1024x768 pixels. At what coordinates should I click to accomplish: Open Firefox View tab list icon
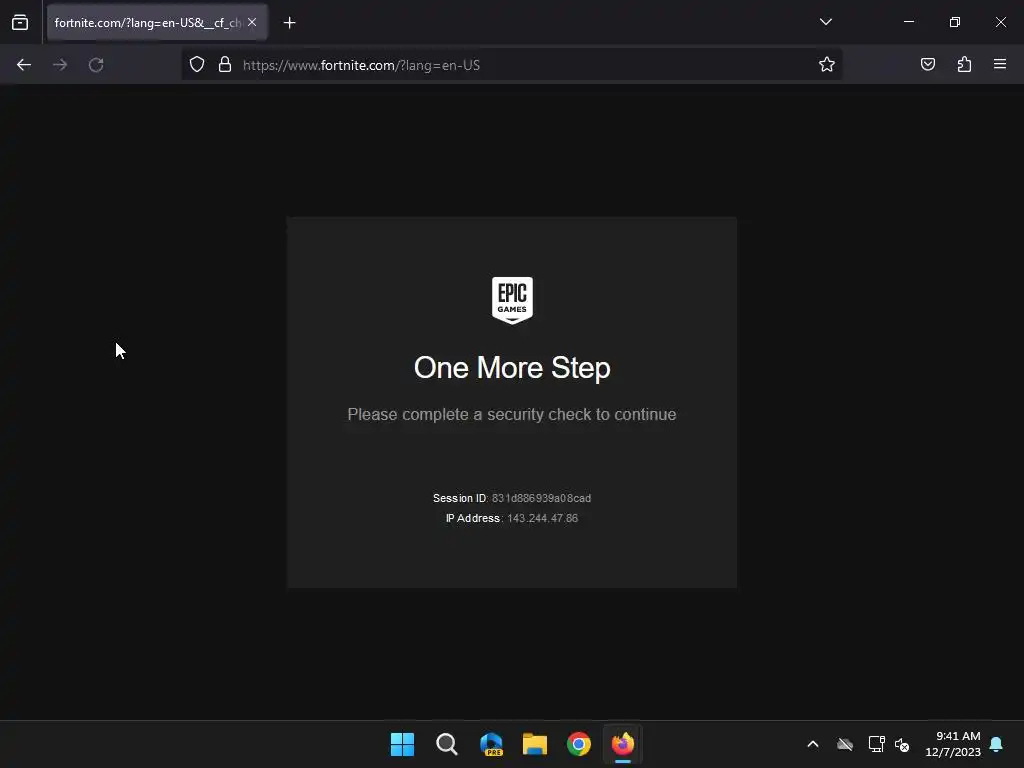20,22
